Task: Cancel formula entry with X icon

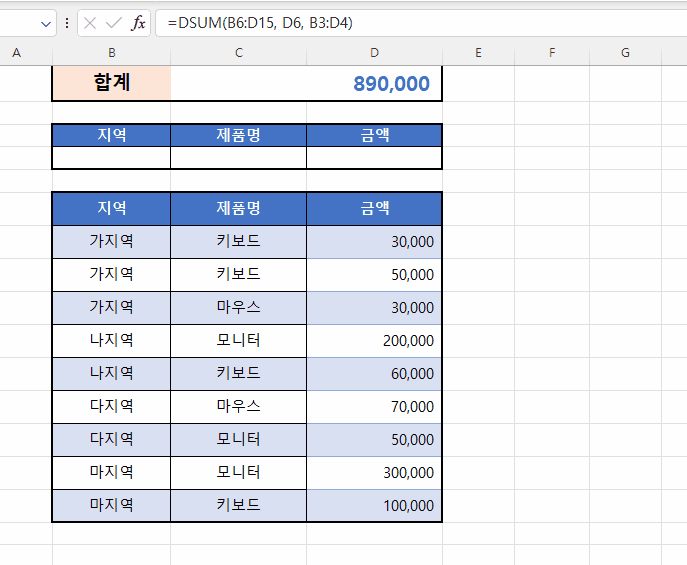Action: pos(90,23)
